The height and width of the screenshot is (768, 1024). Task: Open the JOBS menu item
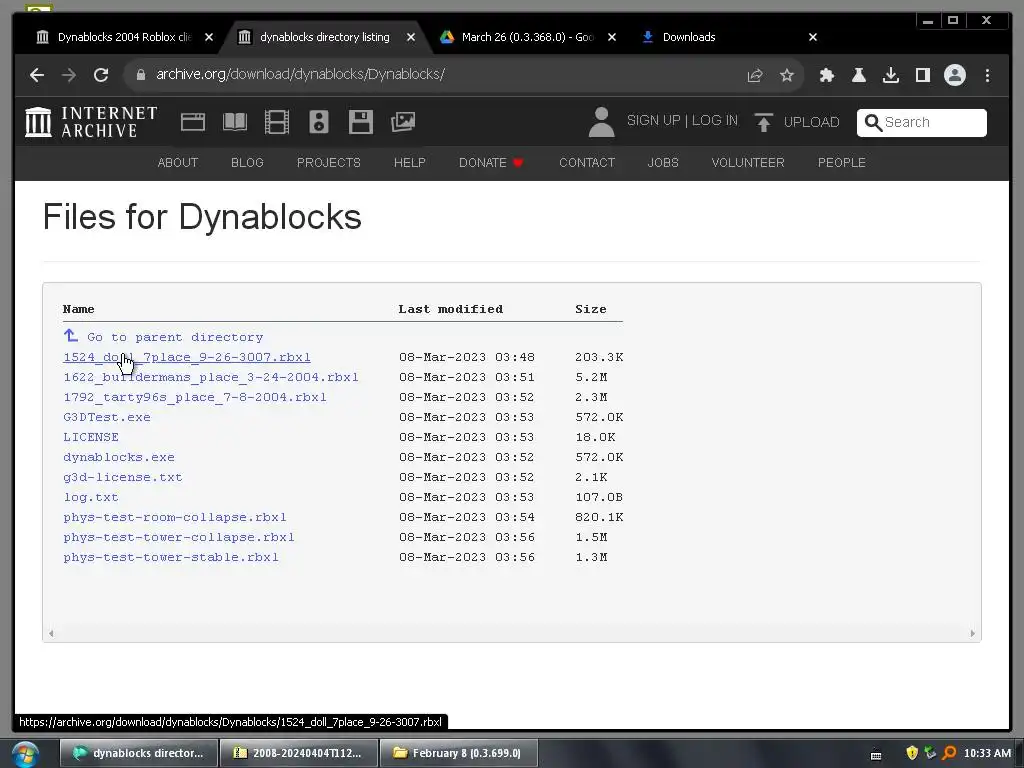tap(663, 163)
